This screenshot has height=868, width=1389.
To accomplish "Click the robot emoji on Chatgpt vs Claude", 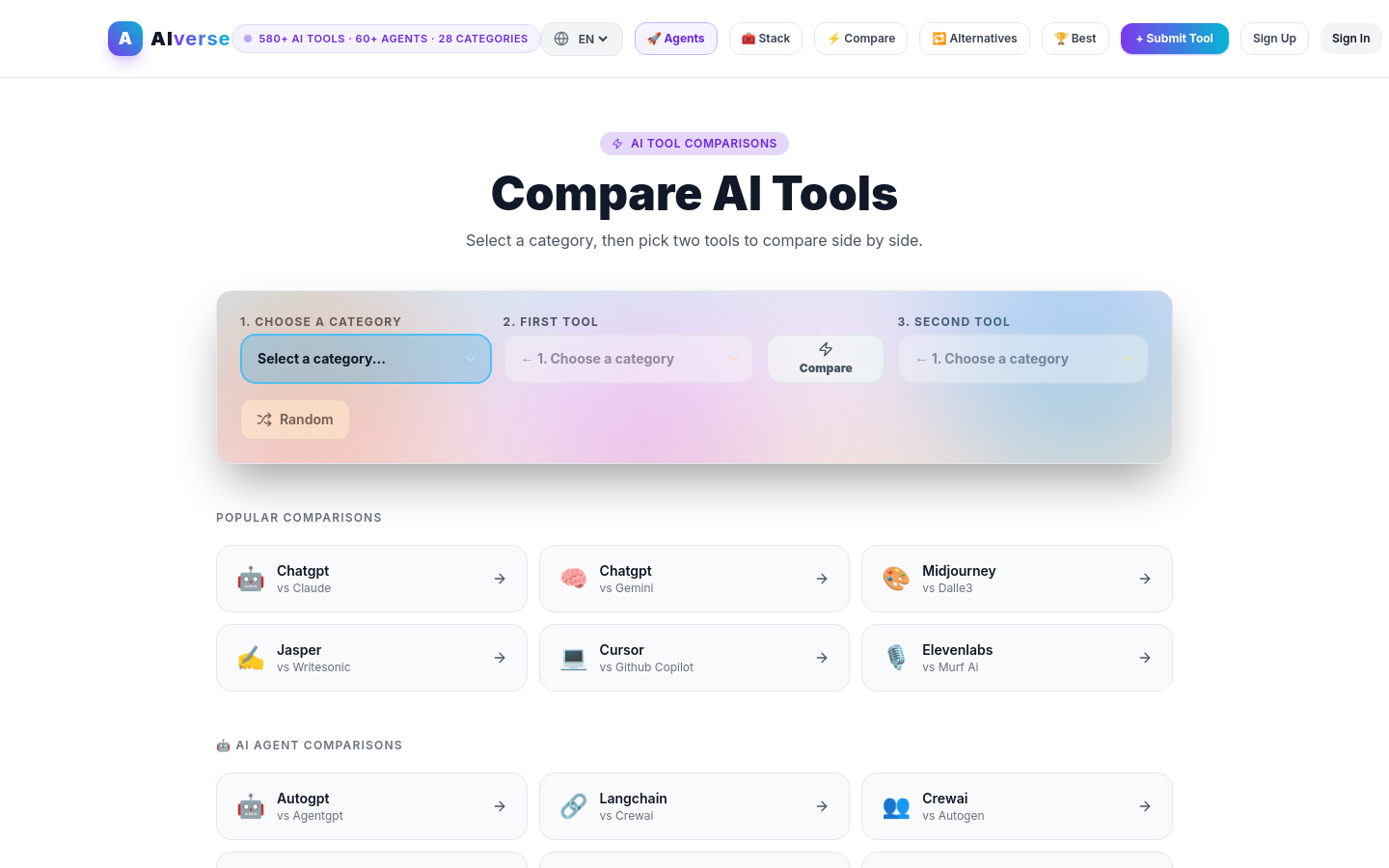I will pyautogui.click(x=251, y=579).
